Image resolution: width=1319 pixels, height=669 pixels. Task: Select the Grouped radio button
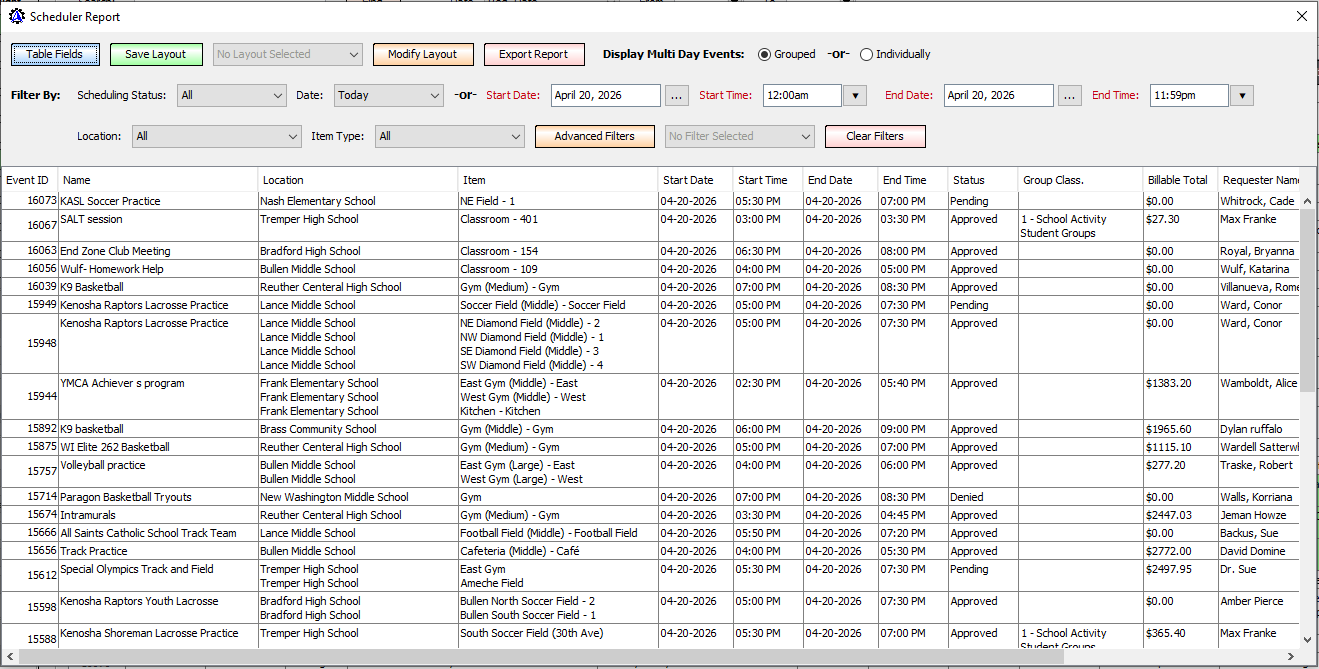(765, 55)
